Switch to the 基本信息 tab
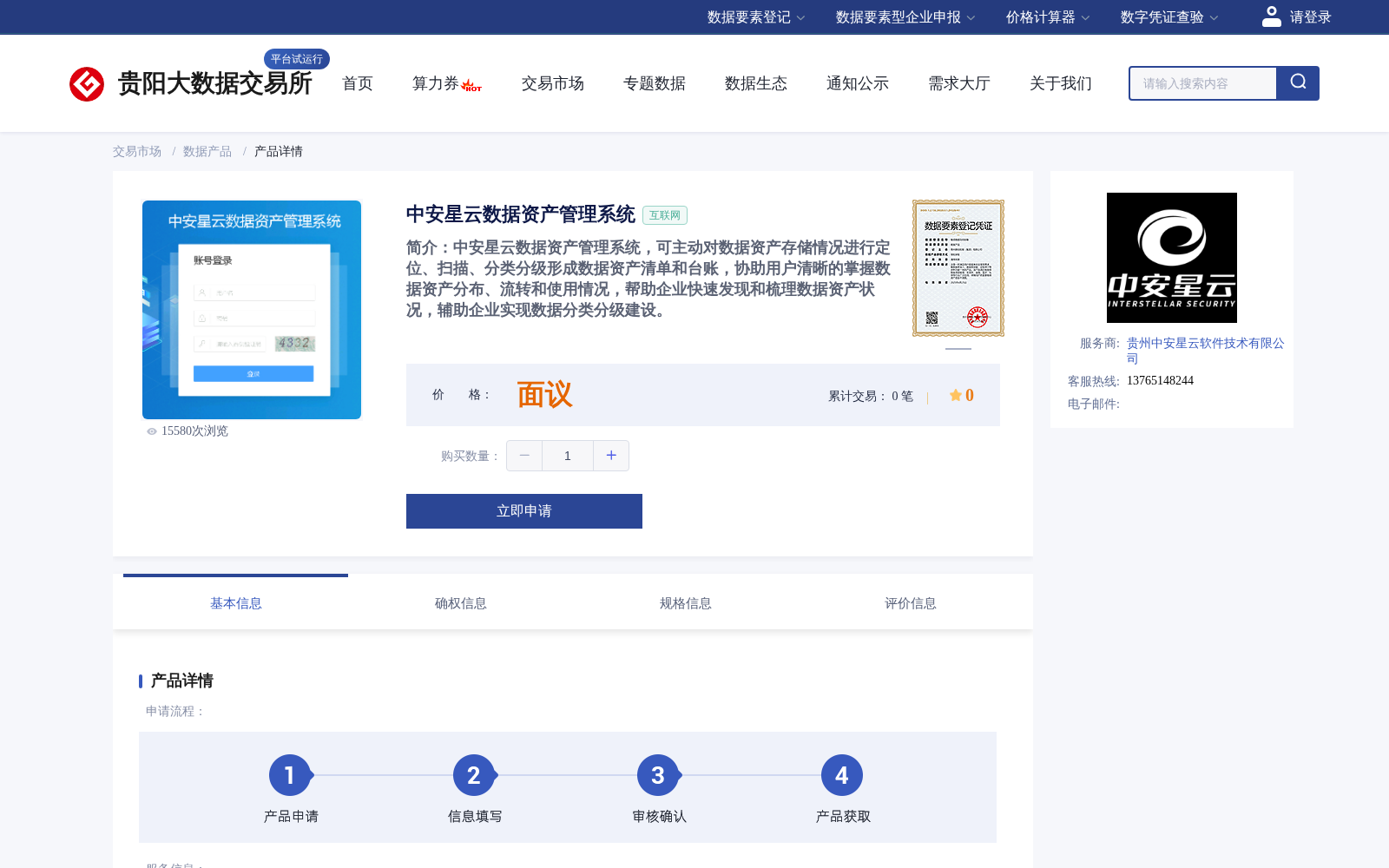This screenshot has height=868, width=1389. (236, 603)
